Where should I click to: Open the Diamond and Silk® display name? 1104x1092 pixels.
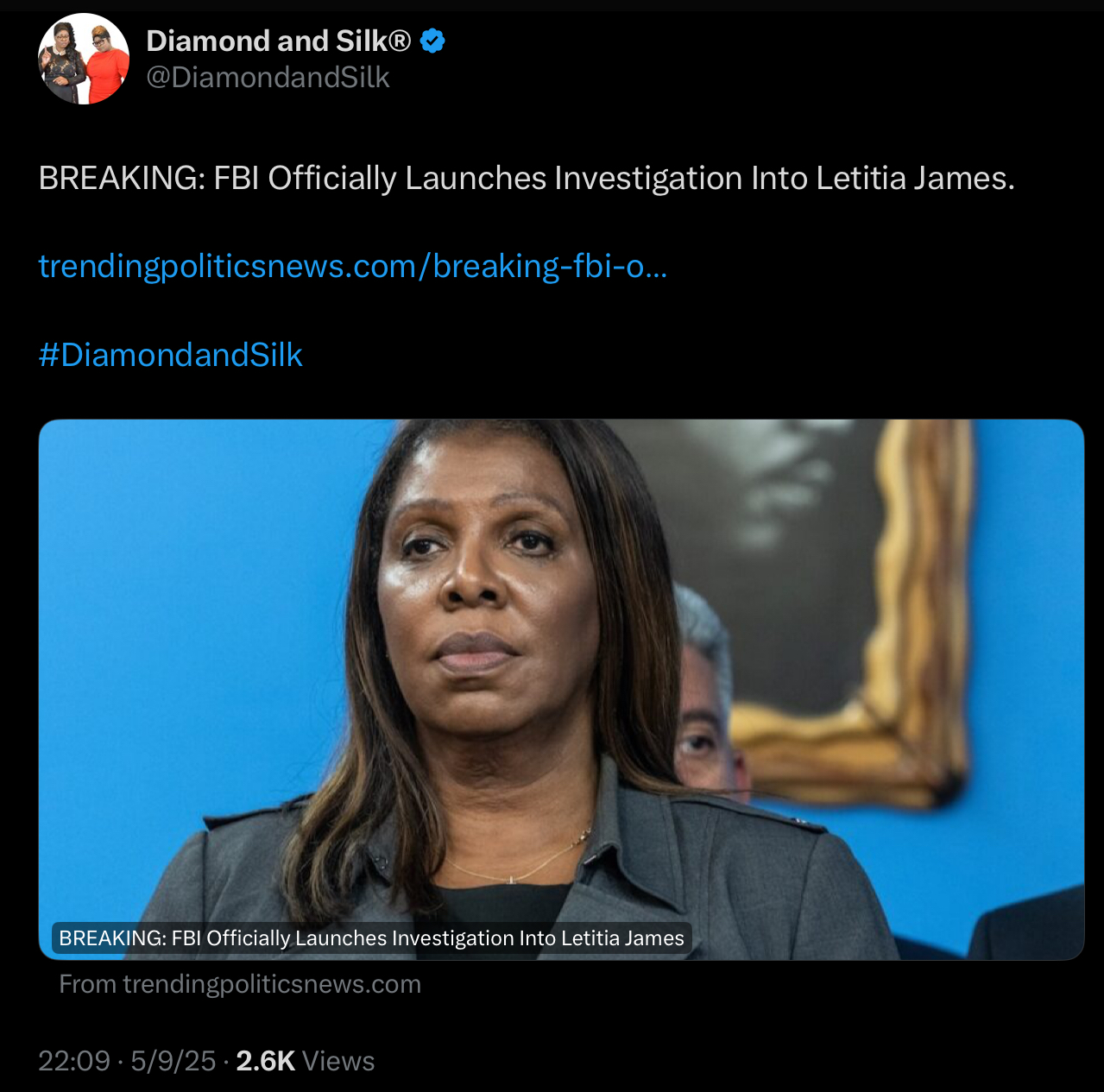pos(279,41)
